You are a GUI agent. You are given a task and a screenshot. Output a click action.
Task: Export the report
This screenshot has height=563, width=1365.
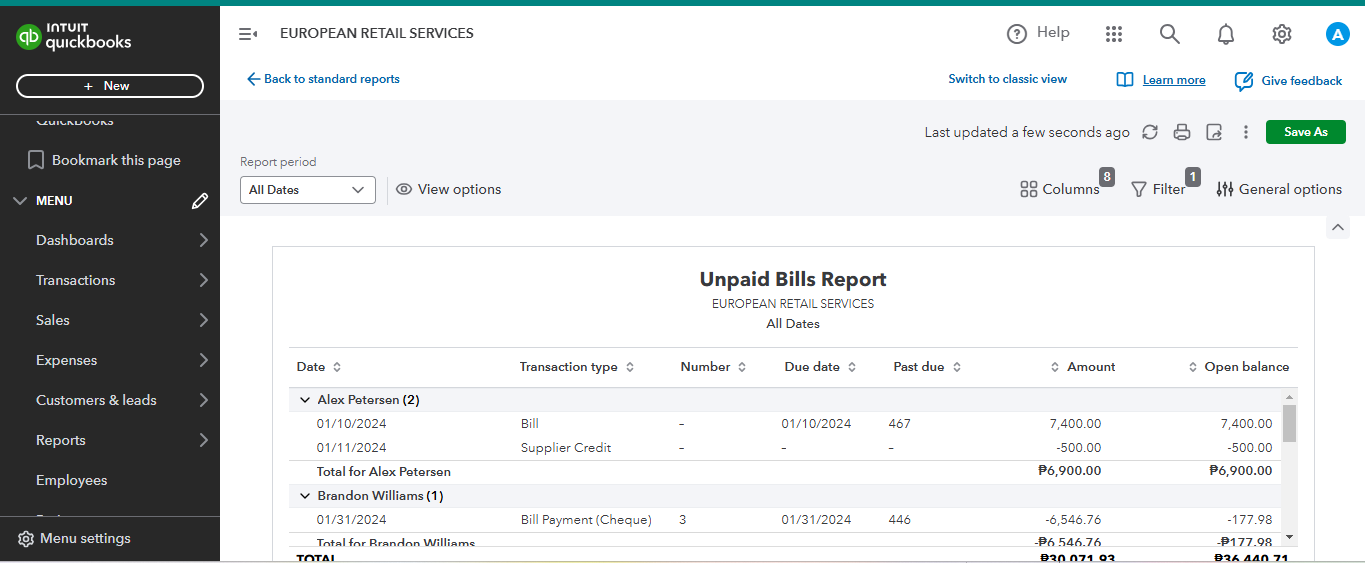(x=1214, y=132)
